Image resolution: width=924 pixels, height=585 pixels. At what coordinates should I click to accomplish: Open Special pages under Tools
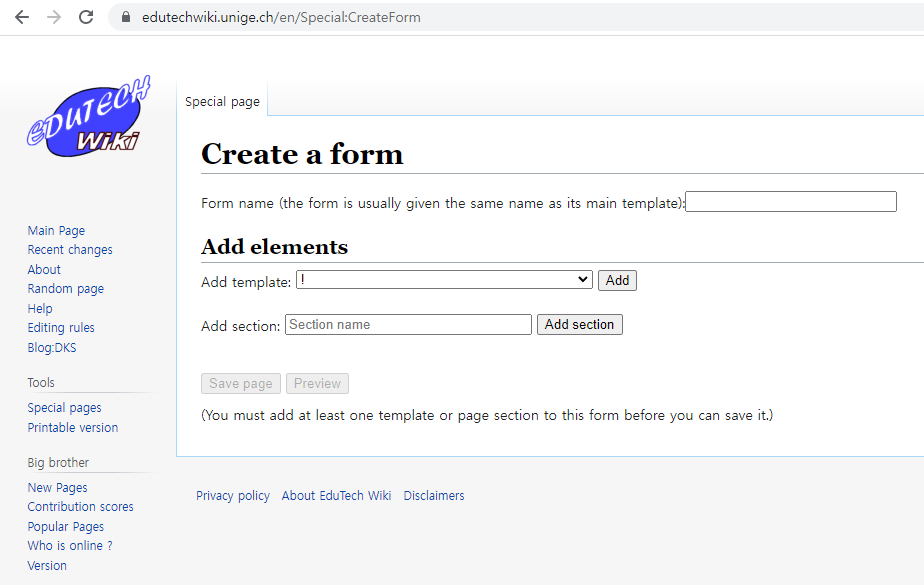(x=64, y=408)
